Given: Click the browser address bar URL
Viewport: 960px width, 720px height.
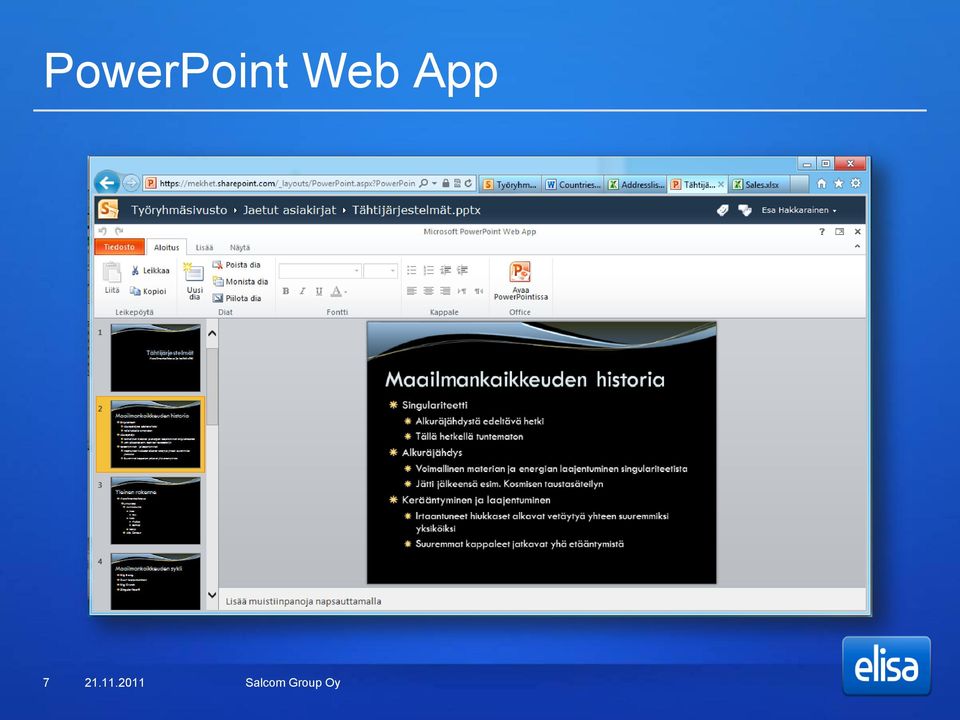Looking at the screenshot, I should click(287, 183).
